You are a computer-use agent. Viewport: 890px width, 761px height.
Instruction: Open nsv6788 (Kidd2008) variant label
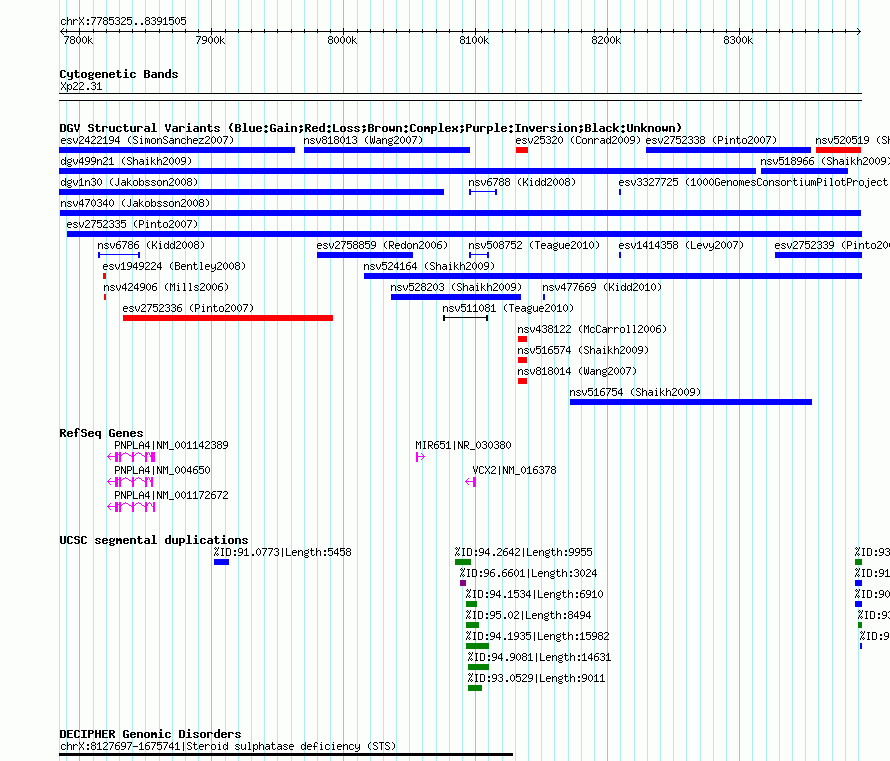(522, 182)
